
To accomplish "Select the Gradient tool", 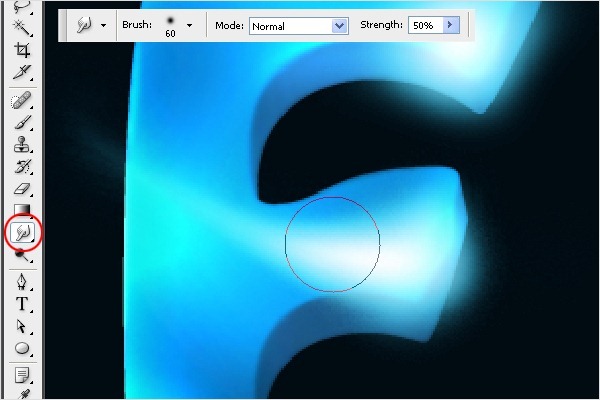I will click(22, 210).
